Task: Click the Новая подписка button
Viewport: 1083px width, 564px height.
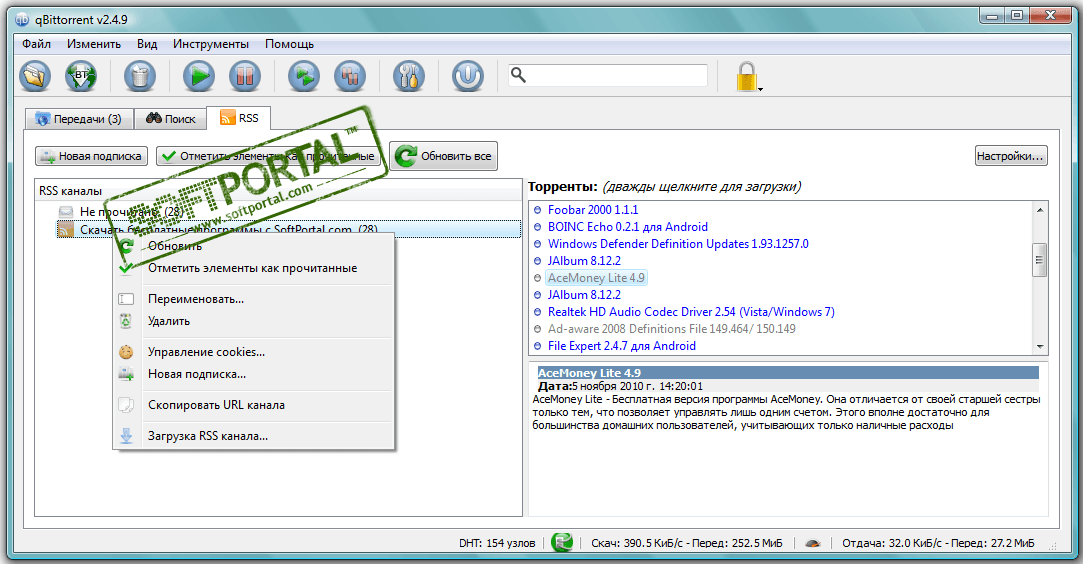Action: [x=91, y=156]
